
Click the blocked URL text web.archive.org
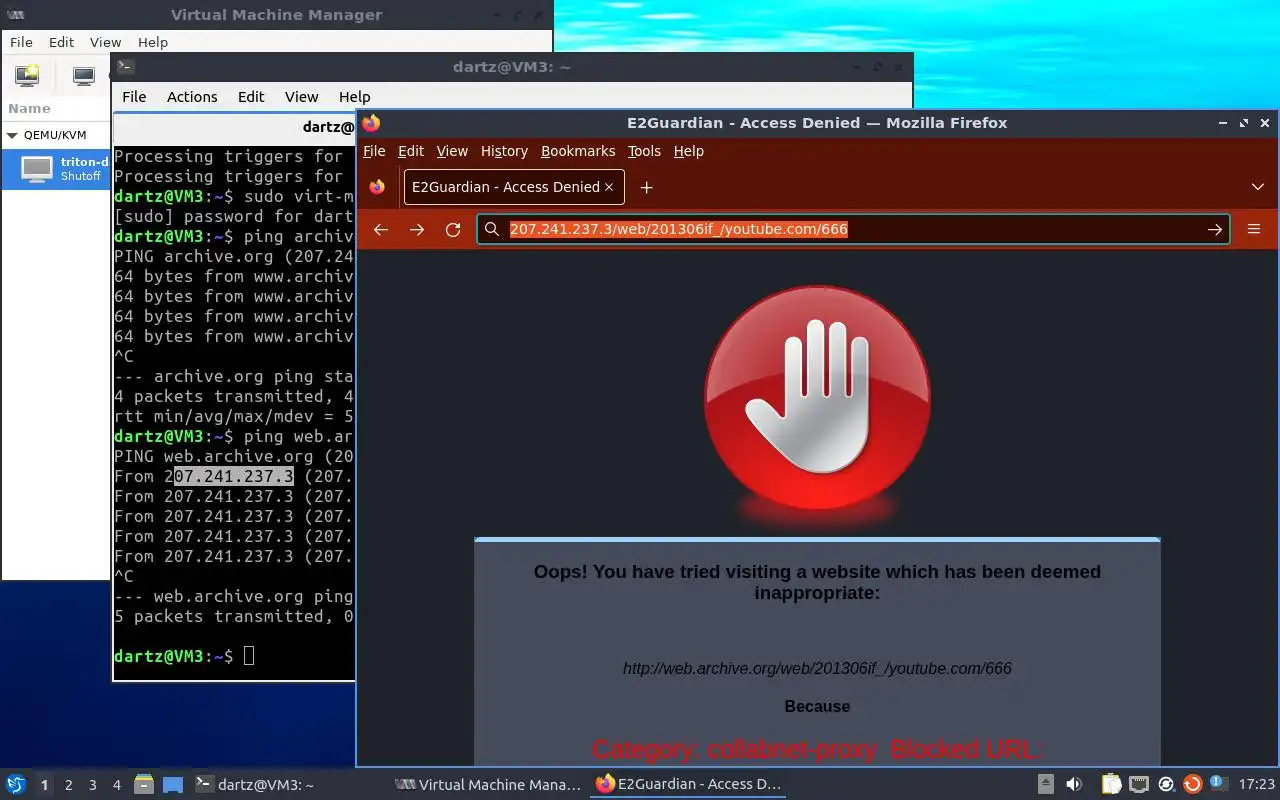tap(817, 668)
